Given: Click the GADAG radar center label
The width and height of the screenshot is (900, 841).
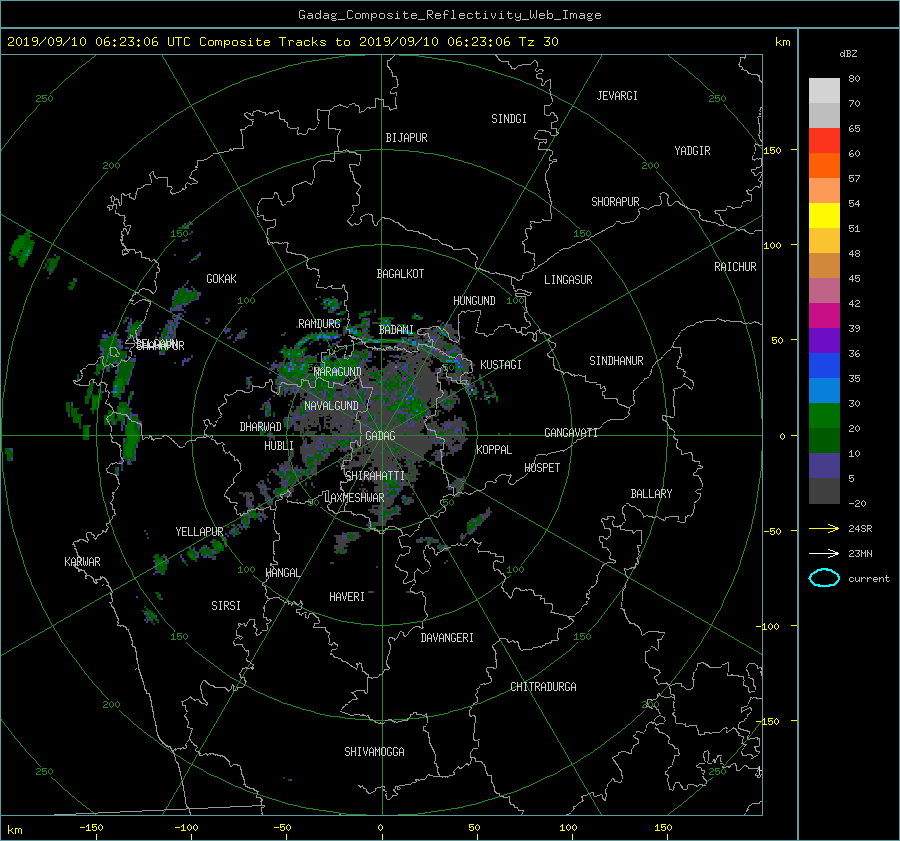Looking at the screenshot, I should 380,436.
